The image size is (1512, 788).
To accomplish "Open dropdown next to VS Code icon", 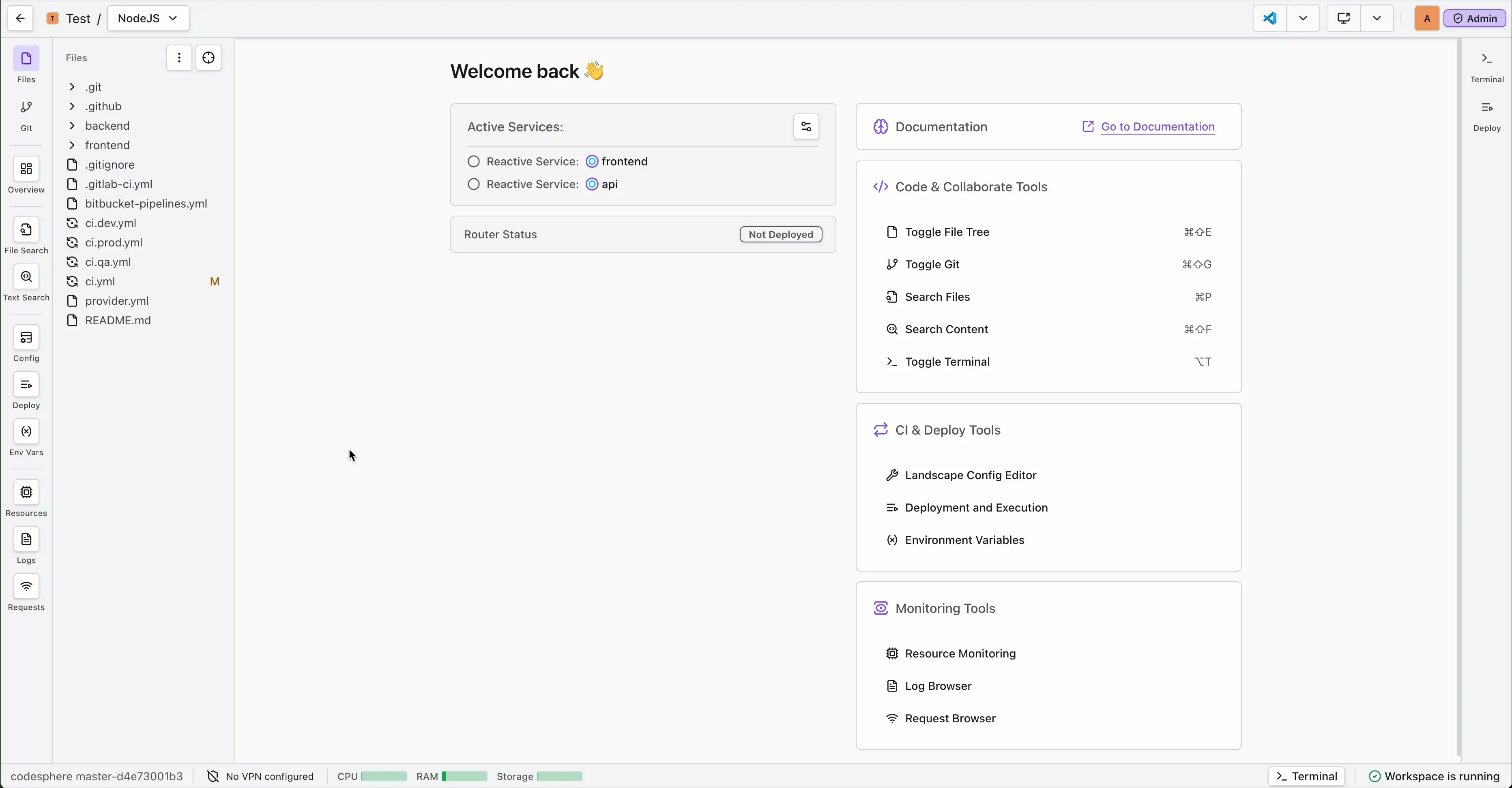I will [1303, 18].
